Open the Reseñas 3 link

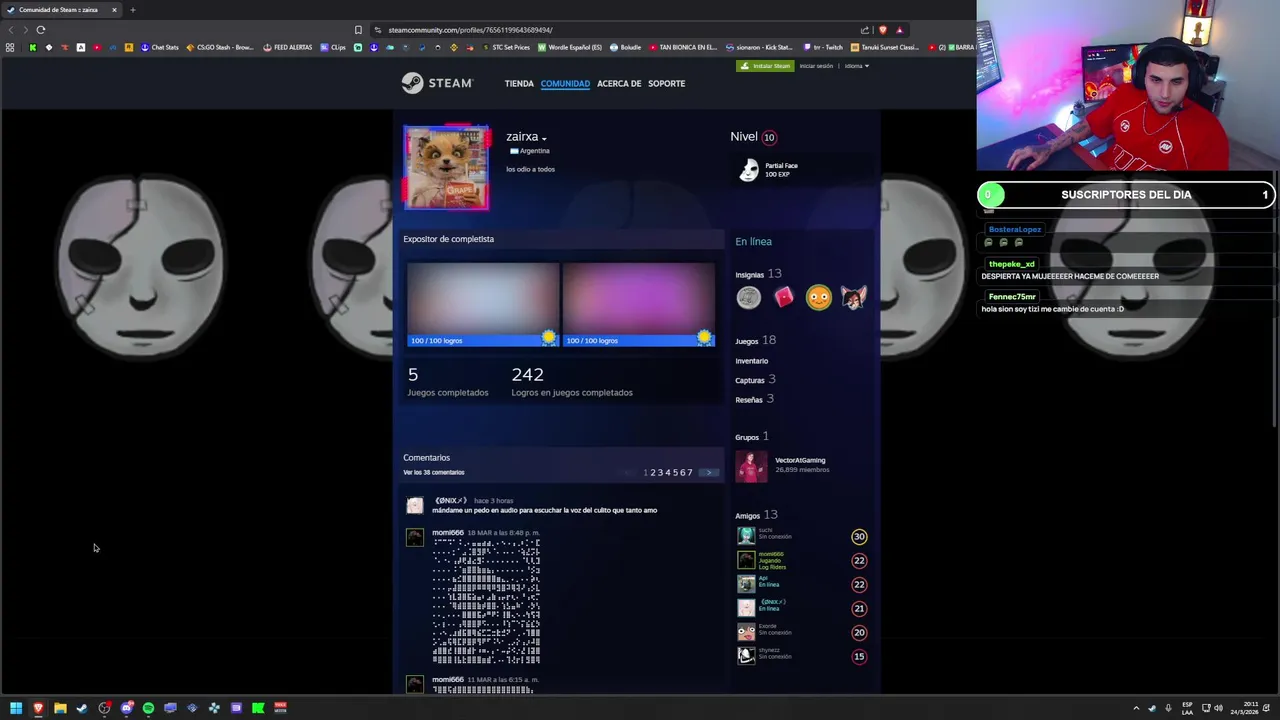tap(754, 399)
